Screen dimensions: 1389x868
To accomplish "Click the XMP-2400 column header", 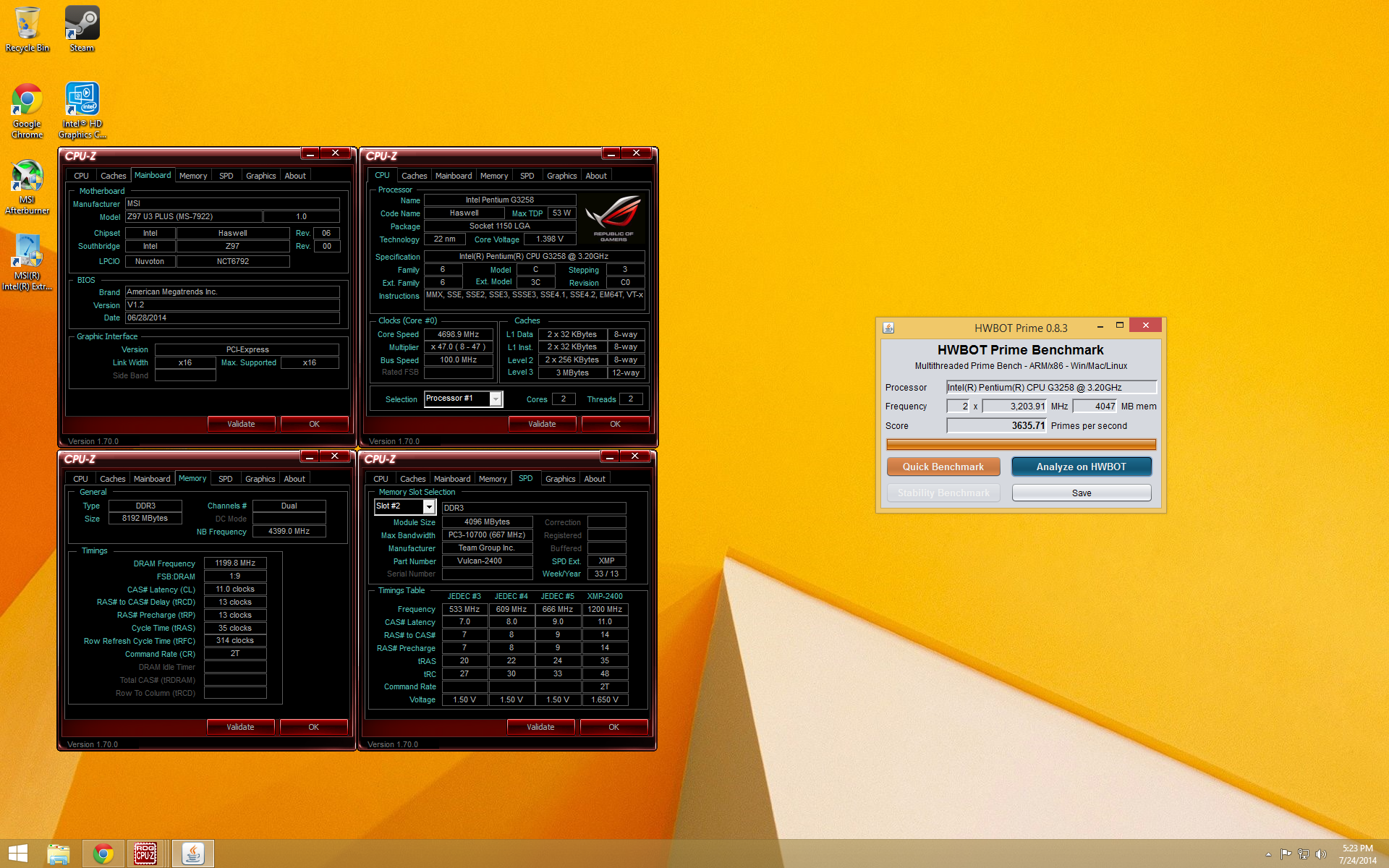I will pyautogui.click(x=605, y=596).
